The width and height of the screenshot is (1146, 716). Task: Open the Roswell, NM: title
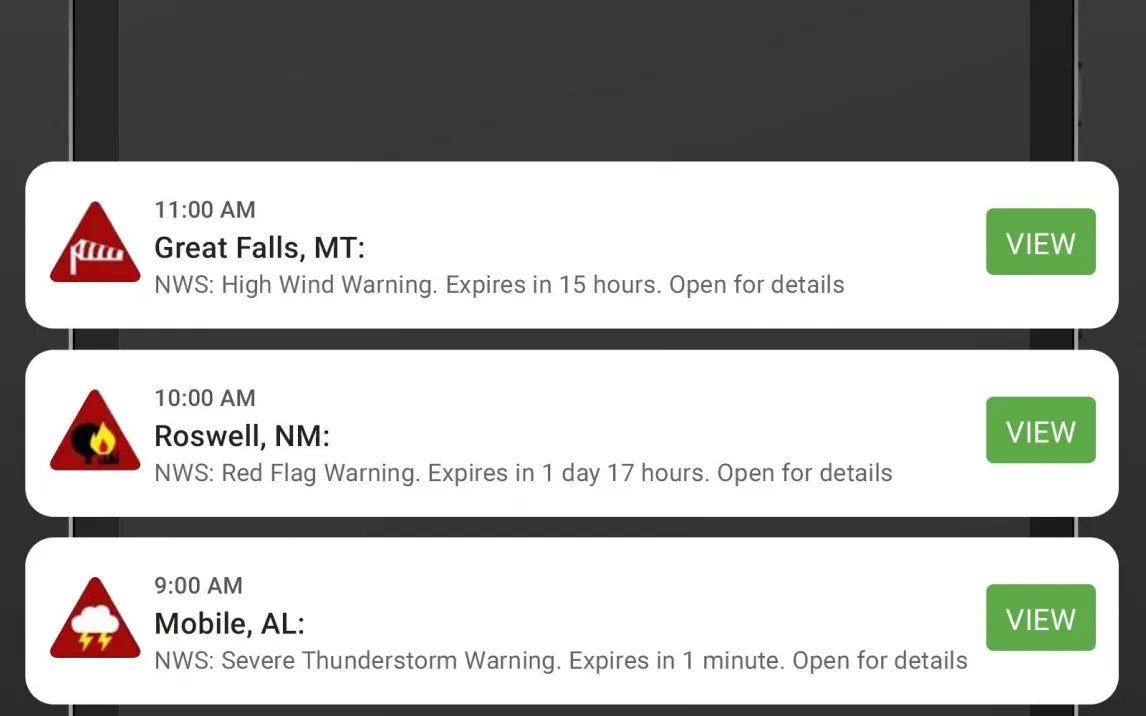[x=242, y=436]
